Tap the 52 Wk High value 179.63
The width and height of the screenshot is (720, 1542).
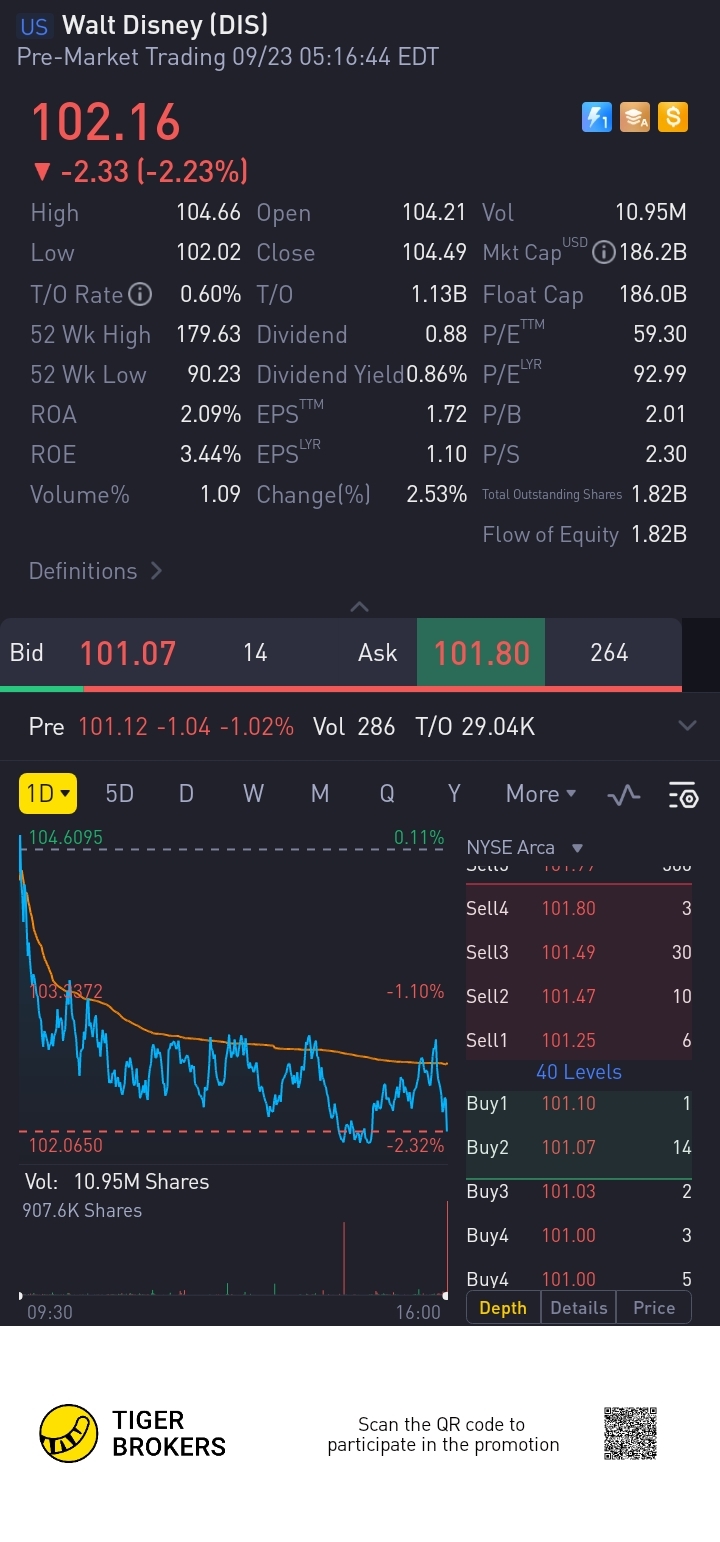click(209, 335)
